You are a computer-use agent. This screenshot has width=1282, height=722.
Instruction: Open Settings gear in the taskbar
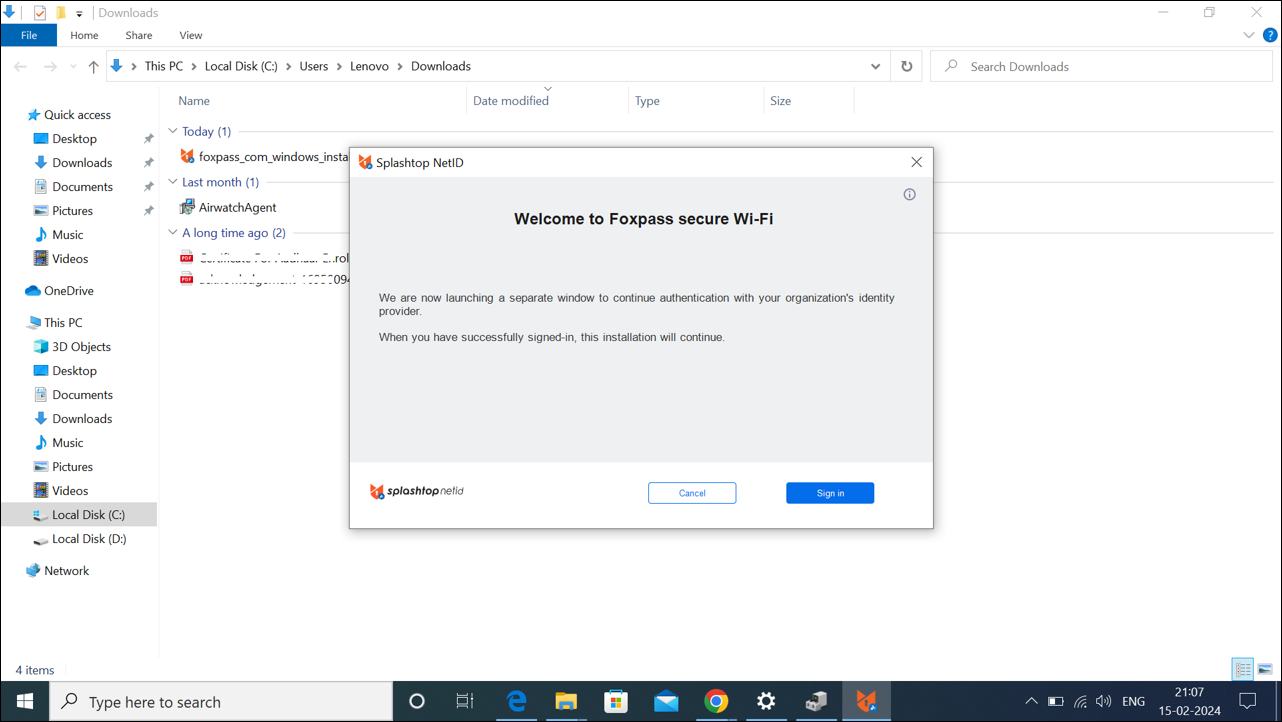click(766, 701)
